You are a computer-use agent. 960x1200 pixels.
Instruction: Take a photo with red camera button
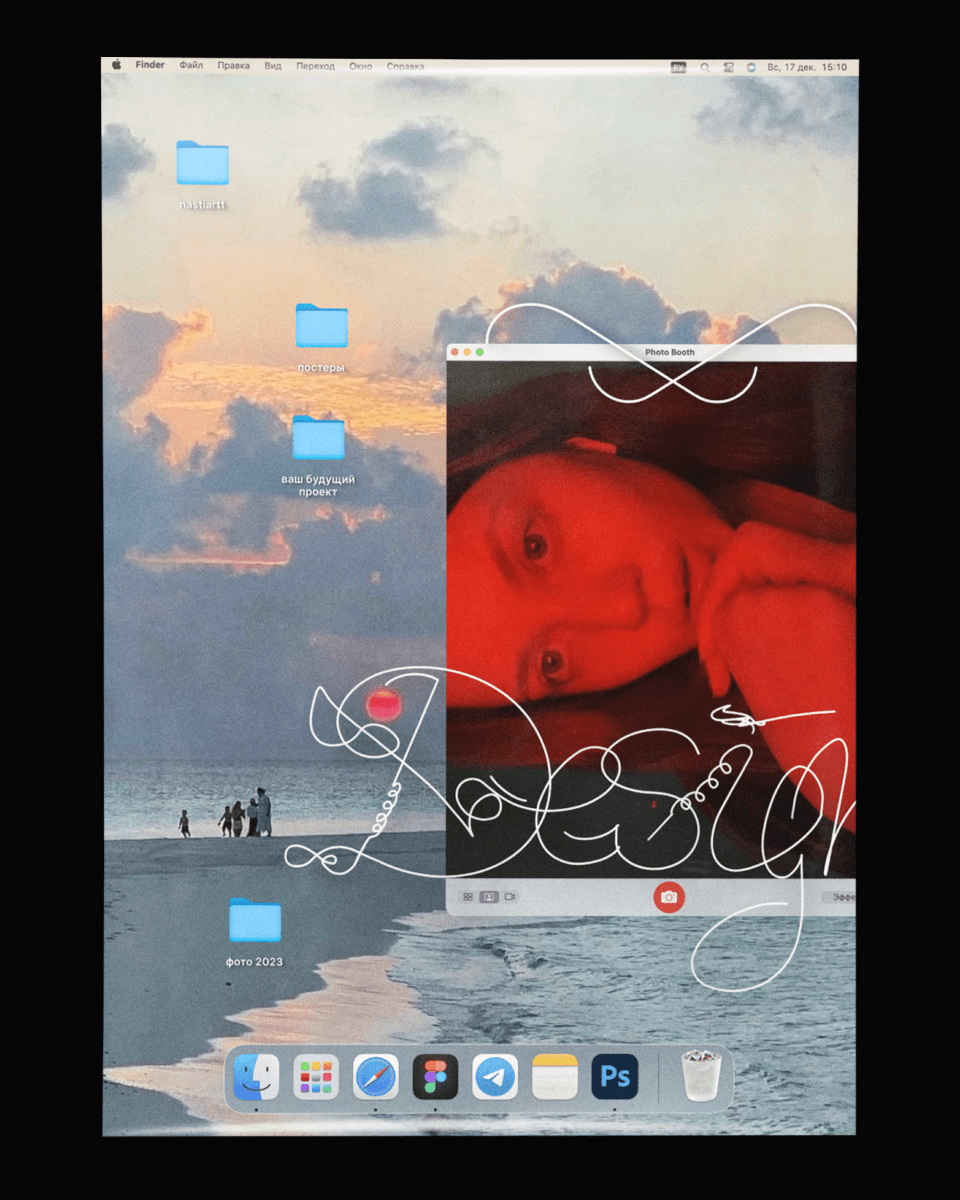click(x=668, y=897)
